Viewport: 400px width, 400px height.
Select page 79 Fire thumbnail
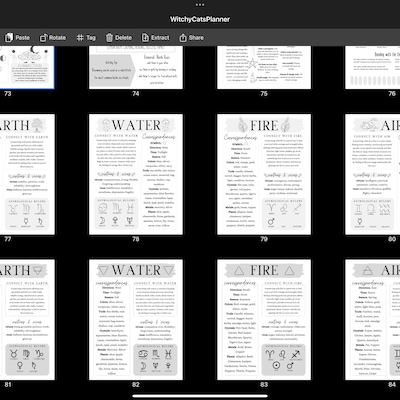264,174
